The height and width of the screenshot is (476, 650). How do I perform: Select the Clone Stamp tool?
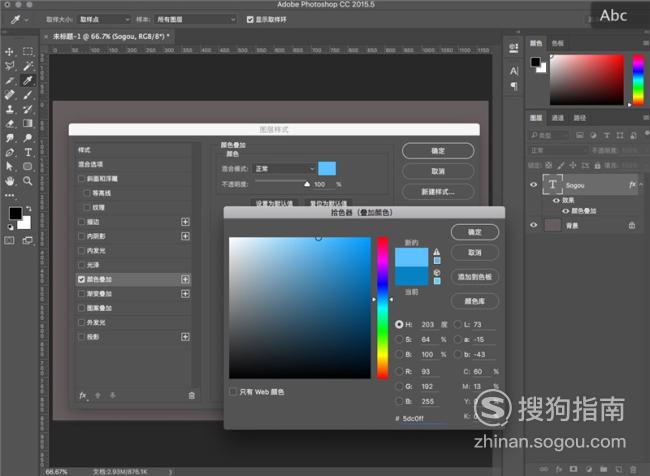10,109
